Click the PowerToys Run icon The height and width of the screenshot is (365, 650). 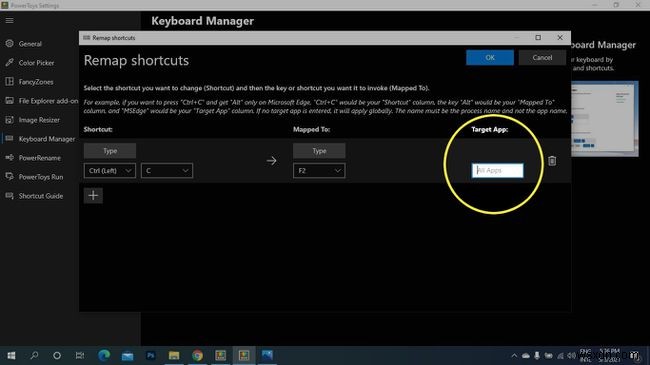(10, 177)
